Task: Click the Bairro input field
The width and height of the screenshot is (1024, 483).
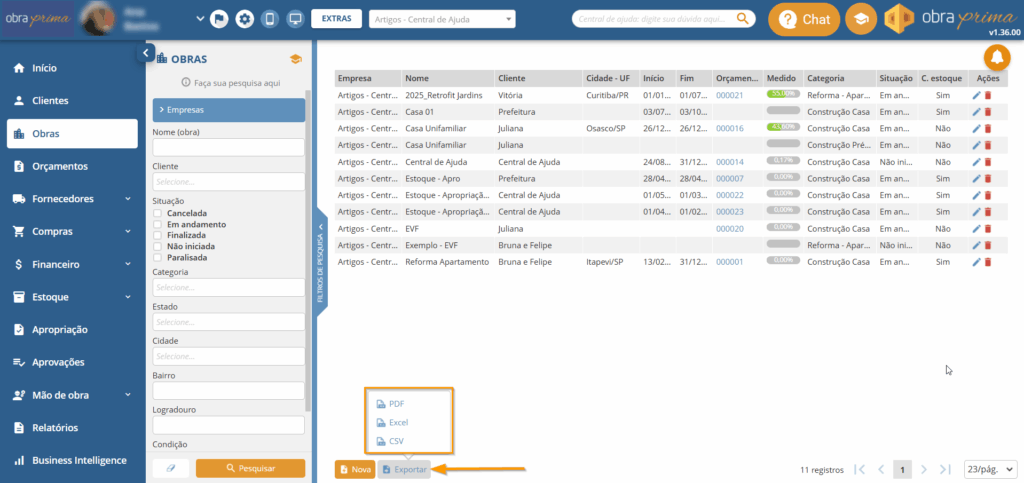Action: (x=229, y=391)
